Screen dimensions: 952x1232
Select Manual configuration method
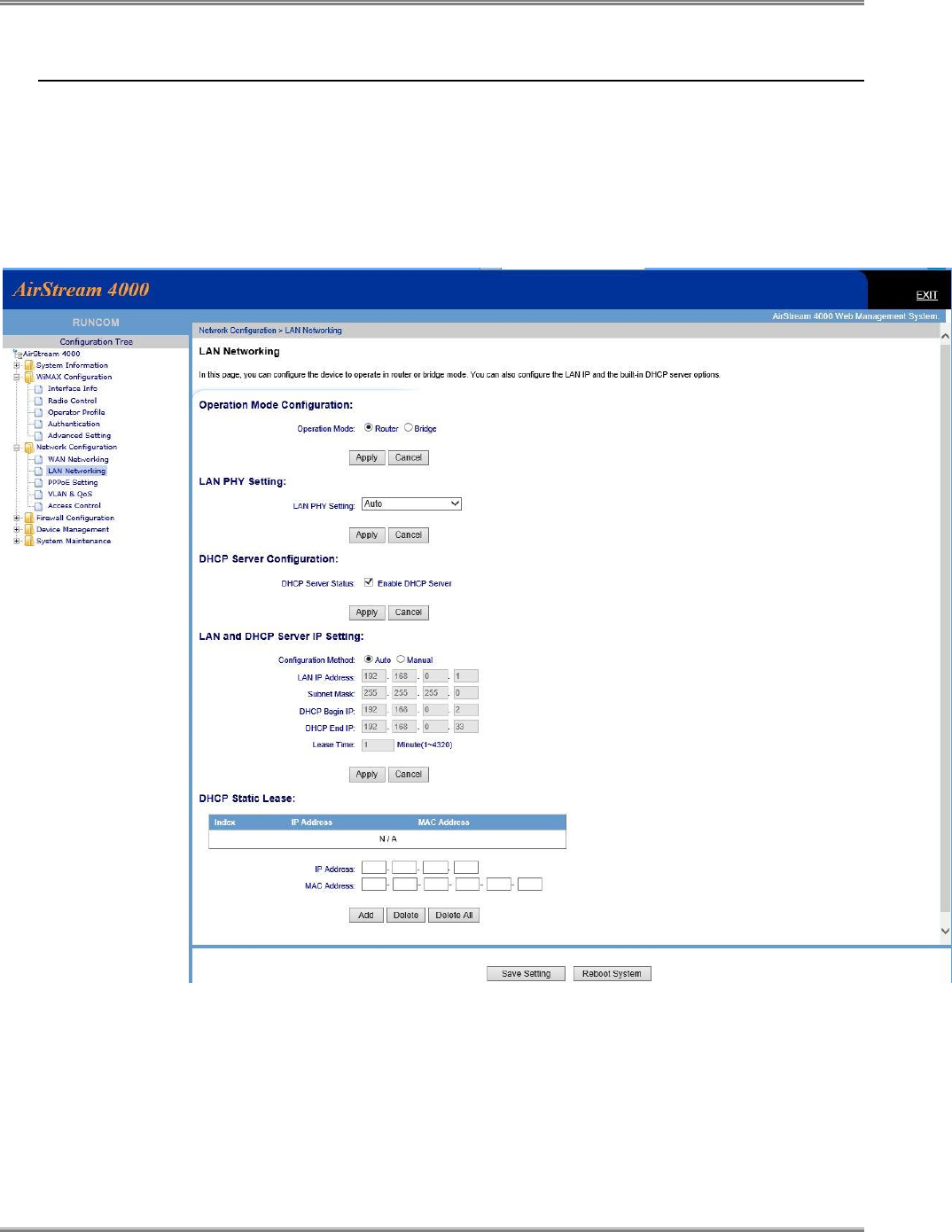pos(401,659)
